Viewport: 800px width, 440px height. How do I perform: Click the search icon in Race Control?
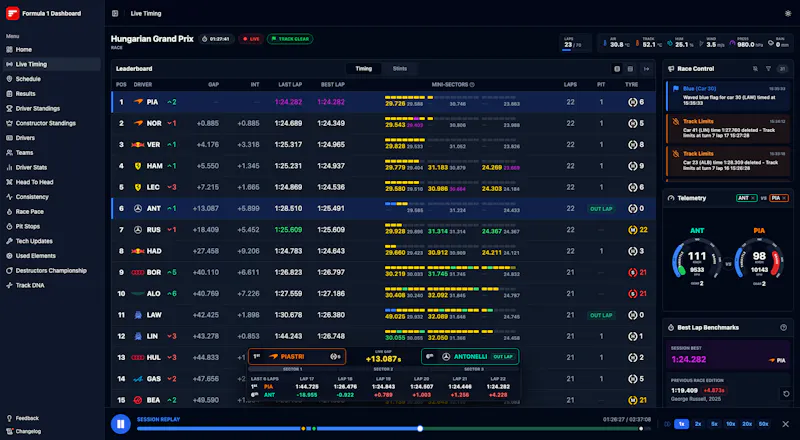coord(755,69)
